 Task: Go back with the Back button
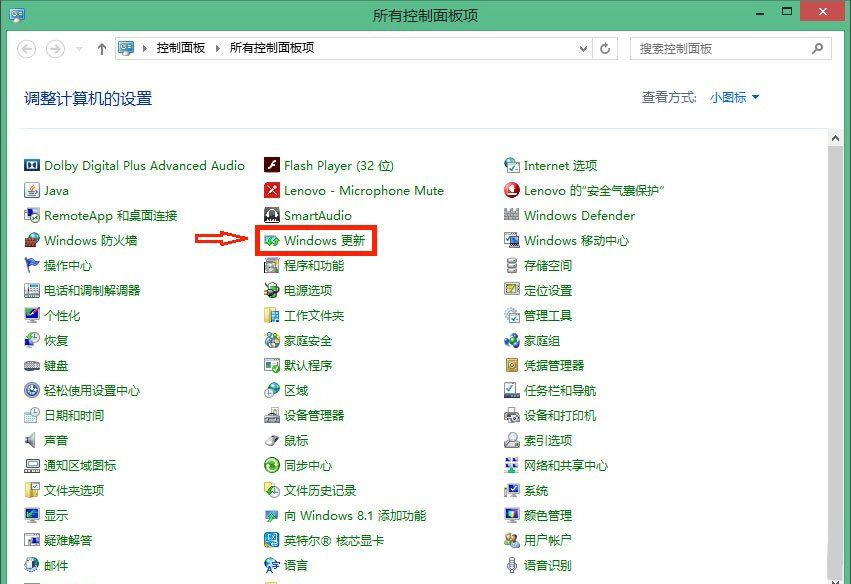pyautogui.click(x=27, y=49)
